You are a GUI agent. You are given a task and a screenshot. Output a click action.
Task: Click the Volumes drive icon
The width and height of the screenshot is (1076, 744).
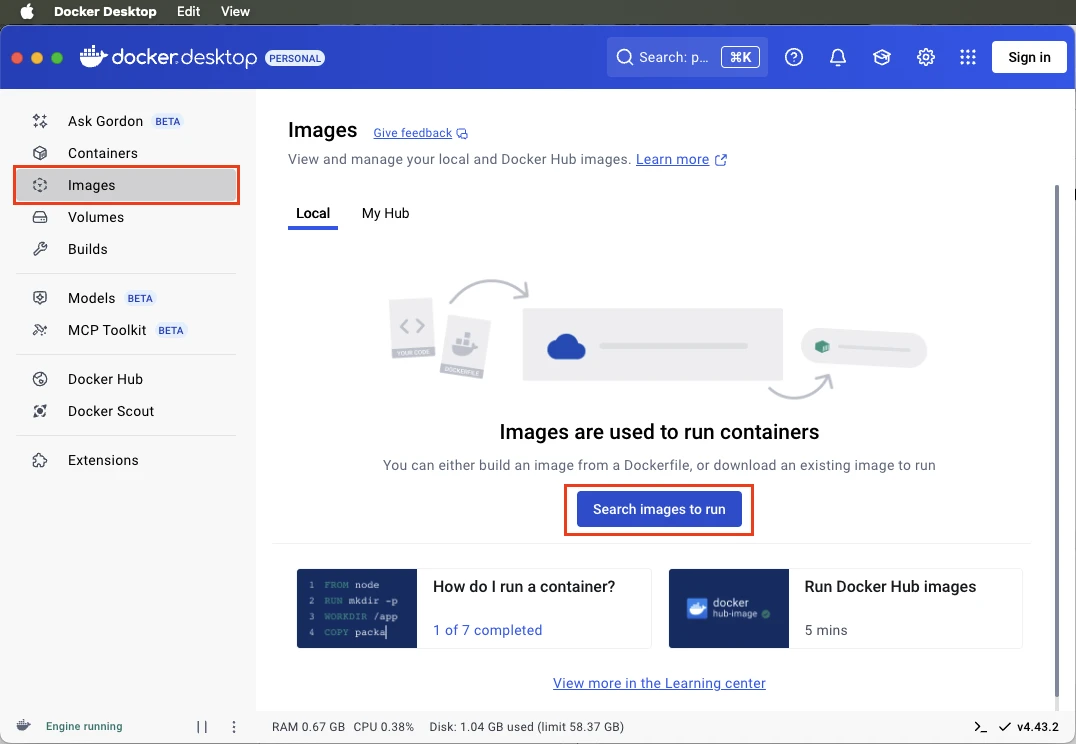pyautogui.click(x=40, y=217)
